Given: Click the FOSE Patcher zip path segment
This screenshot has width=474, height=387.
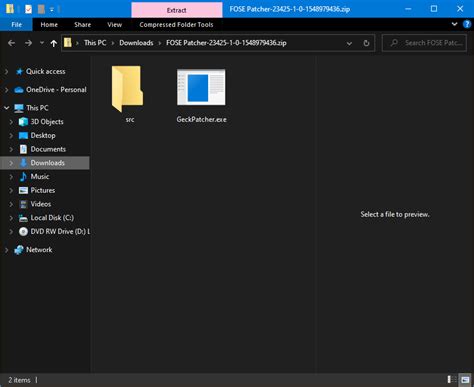Looking at the screenshot, I should point(226,43).
